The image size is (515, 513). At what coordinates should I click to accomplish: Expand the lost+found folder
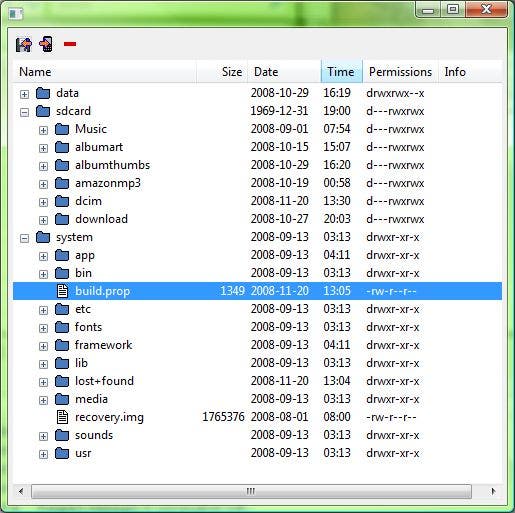click(x=43, y=382)
